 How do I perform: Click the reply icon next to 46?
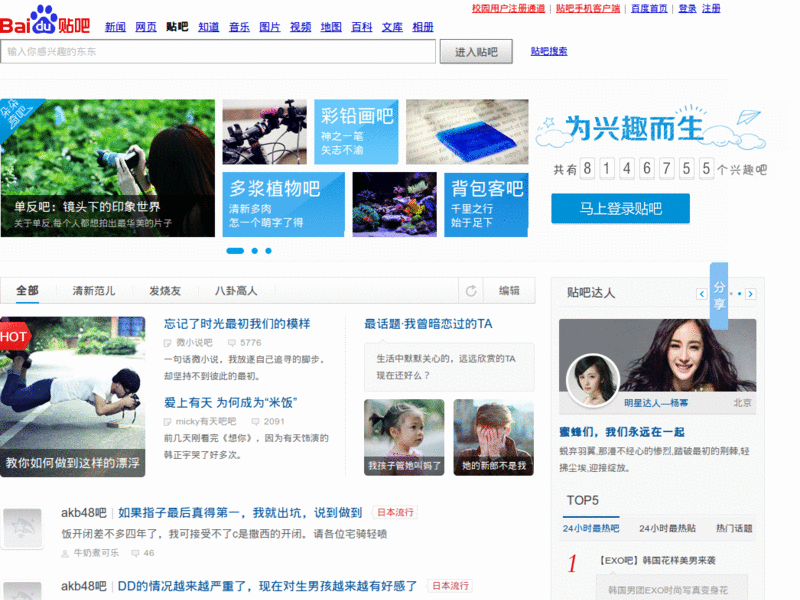tap(135, 553)
